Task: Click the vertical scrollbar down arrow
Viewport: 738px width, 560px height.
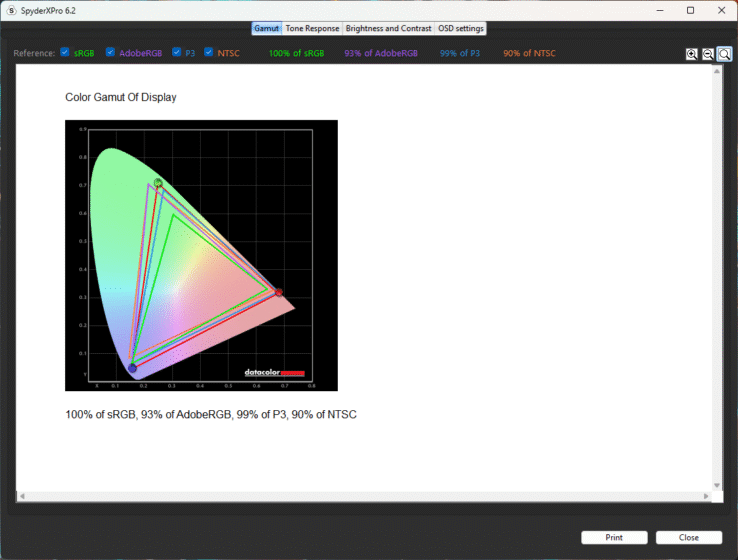Action: (x=717, y=485)
